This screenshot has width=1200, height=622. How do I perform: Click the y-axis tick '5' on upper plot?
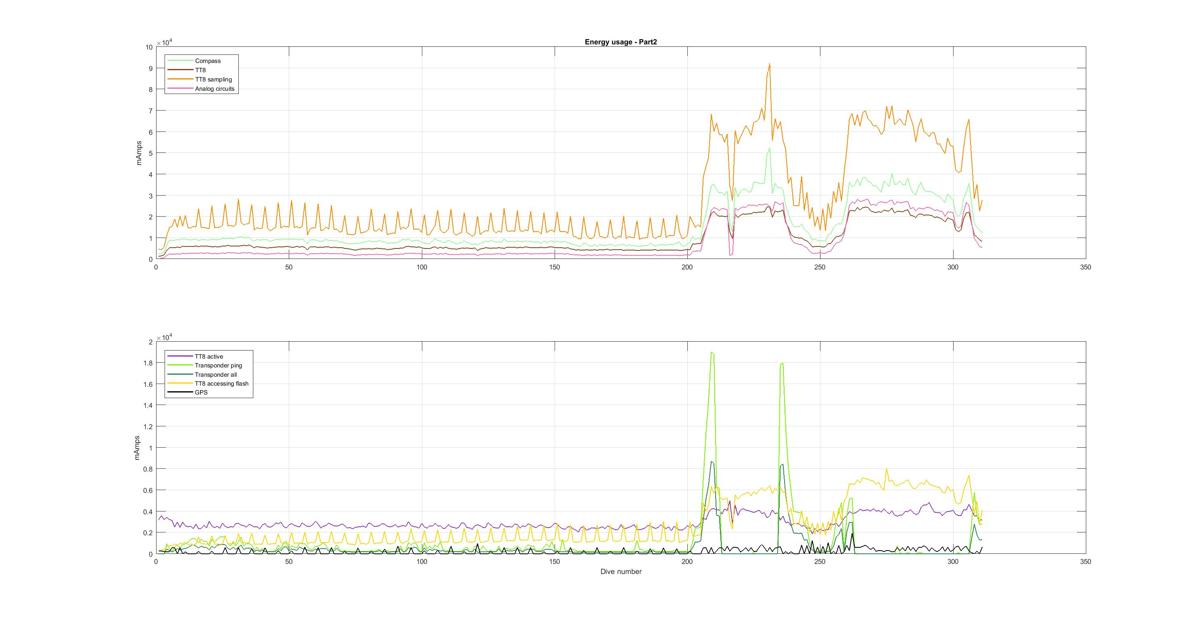(151, 153)
